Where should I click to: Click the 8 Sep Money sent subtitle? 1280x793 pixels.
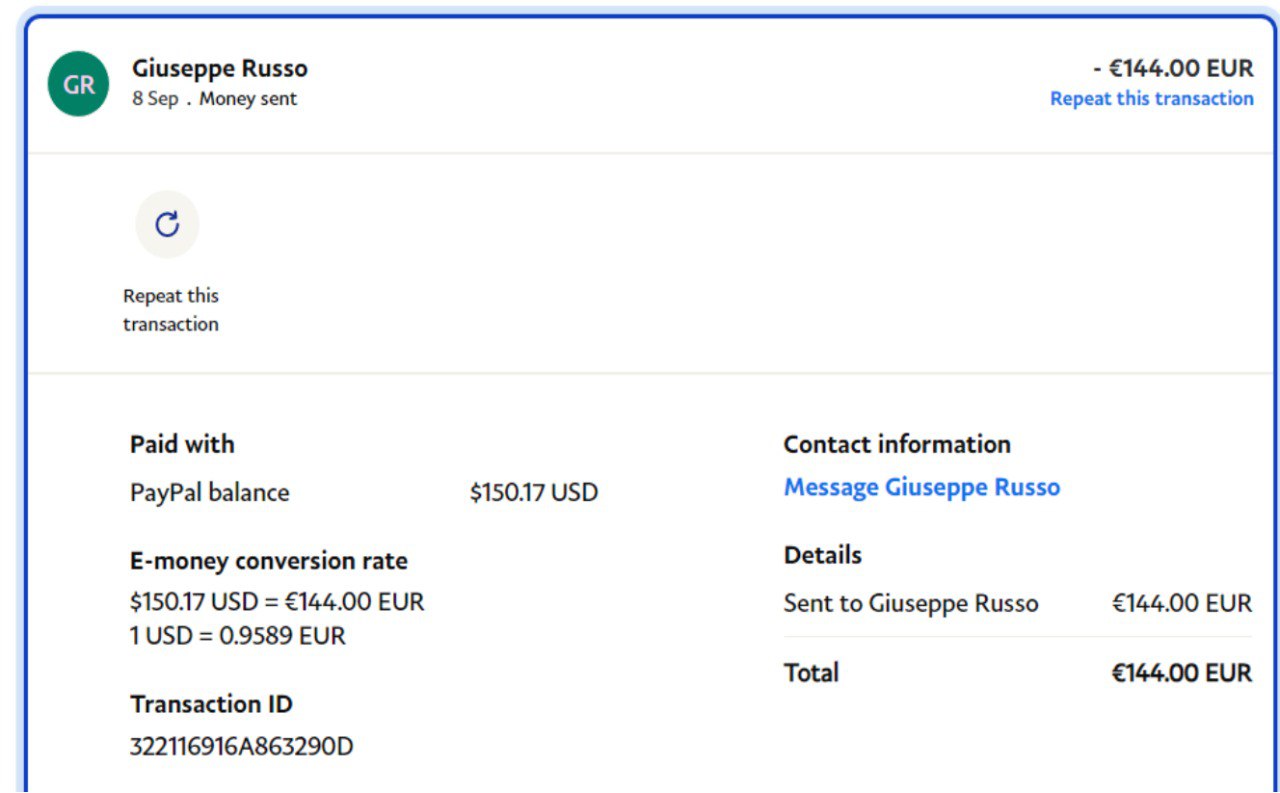(214, 98)
